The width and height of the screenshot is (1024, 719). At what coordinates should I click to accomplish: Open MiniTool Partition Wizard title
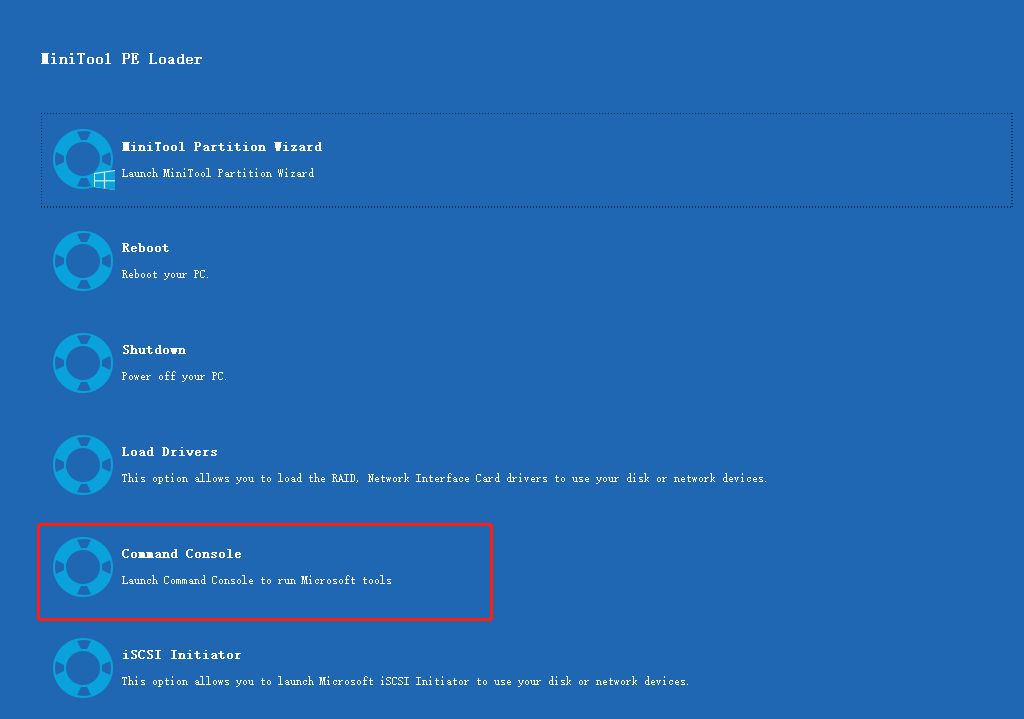221,147
